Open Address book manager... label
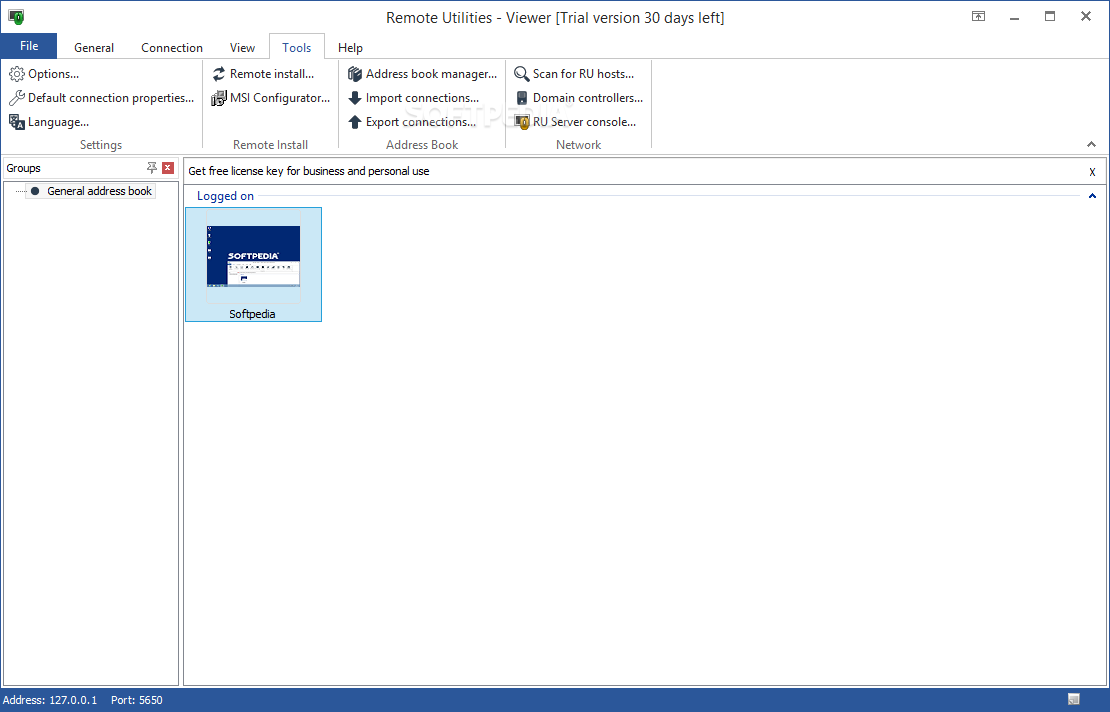 (x=431, y=74)
